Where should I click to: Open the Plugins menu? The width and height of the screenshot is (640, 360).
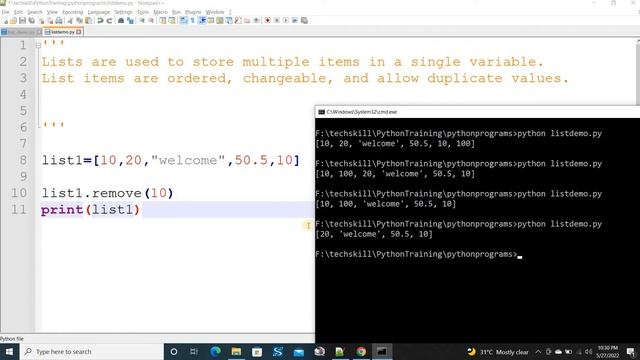click(193, 12)
